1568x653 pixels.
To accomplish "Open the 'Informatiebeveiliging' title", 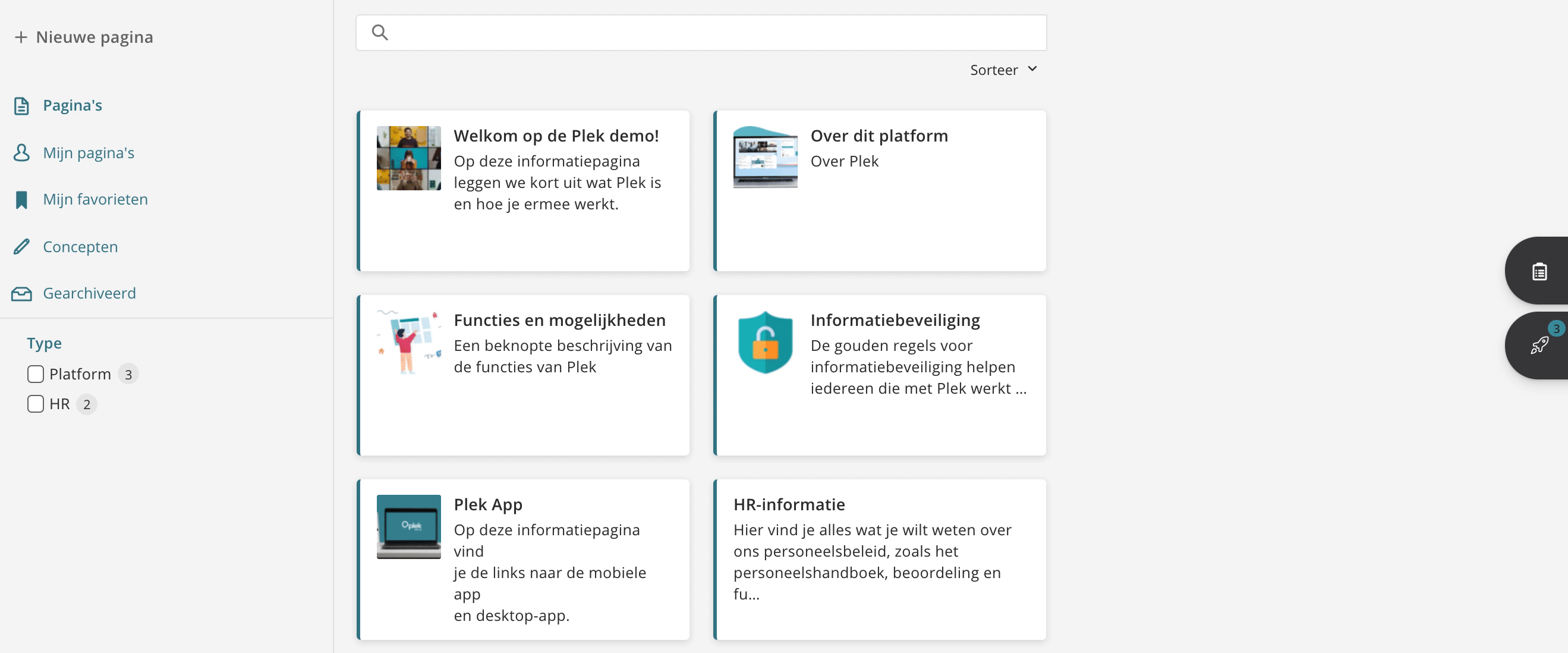I will (895, 321).
